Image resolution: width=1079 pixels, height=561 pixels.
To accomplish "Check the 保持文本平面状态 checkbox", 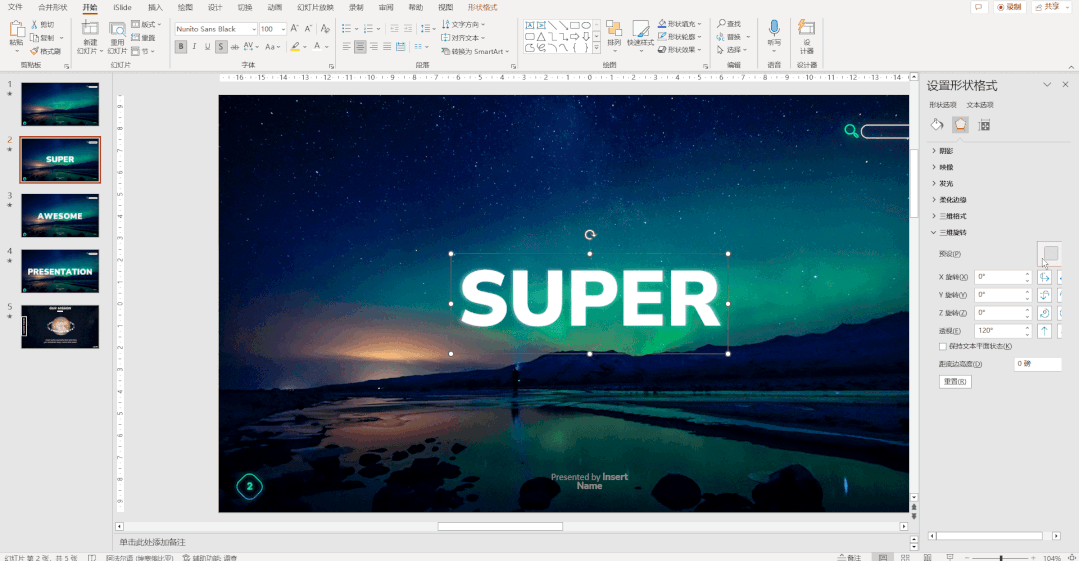I will (x=943, y=346).
